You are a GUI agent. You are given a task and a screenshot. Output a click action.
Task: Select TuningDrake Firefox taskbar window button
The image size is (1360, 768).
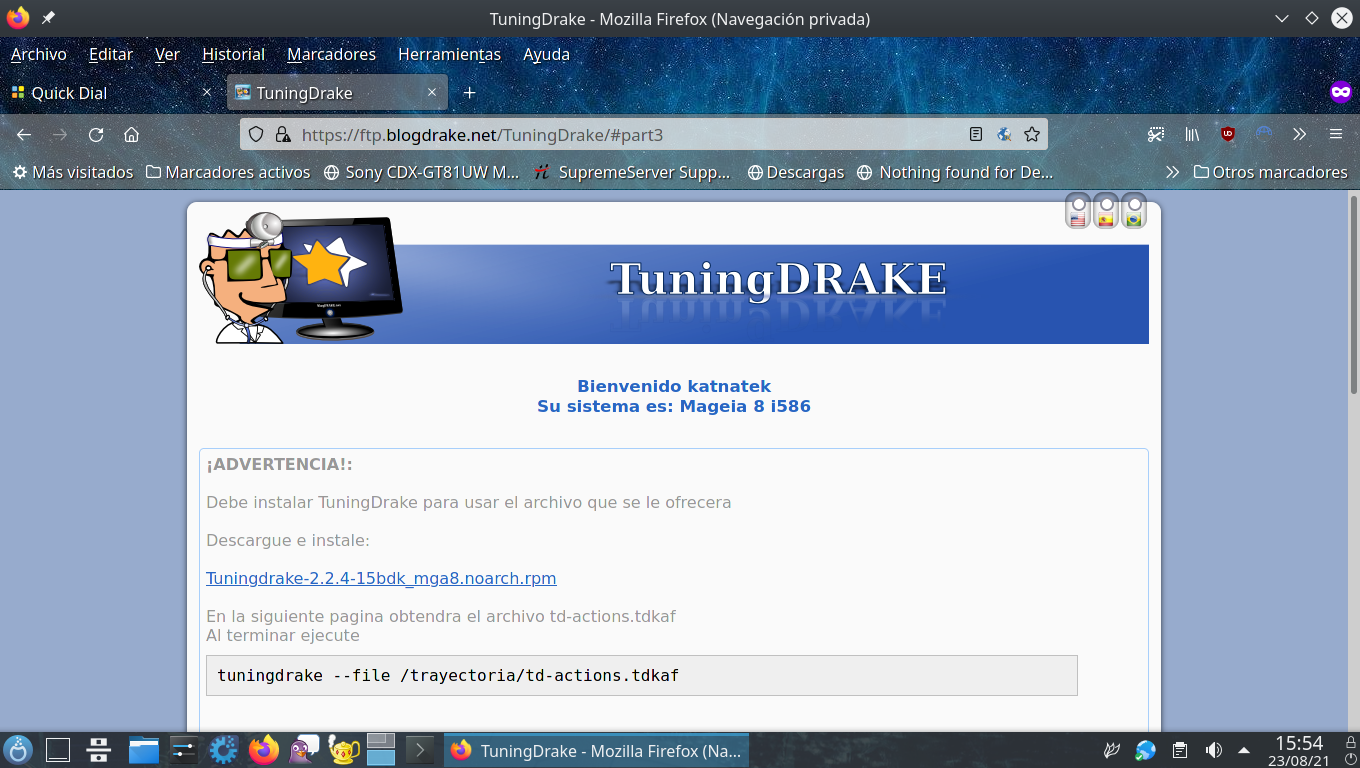pyautogui.click(x=596, y=750)
